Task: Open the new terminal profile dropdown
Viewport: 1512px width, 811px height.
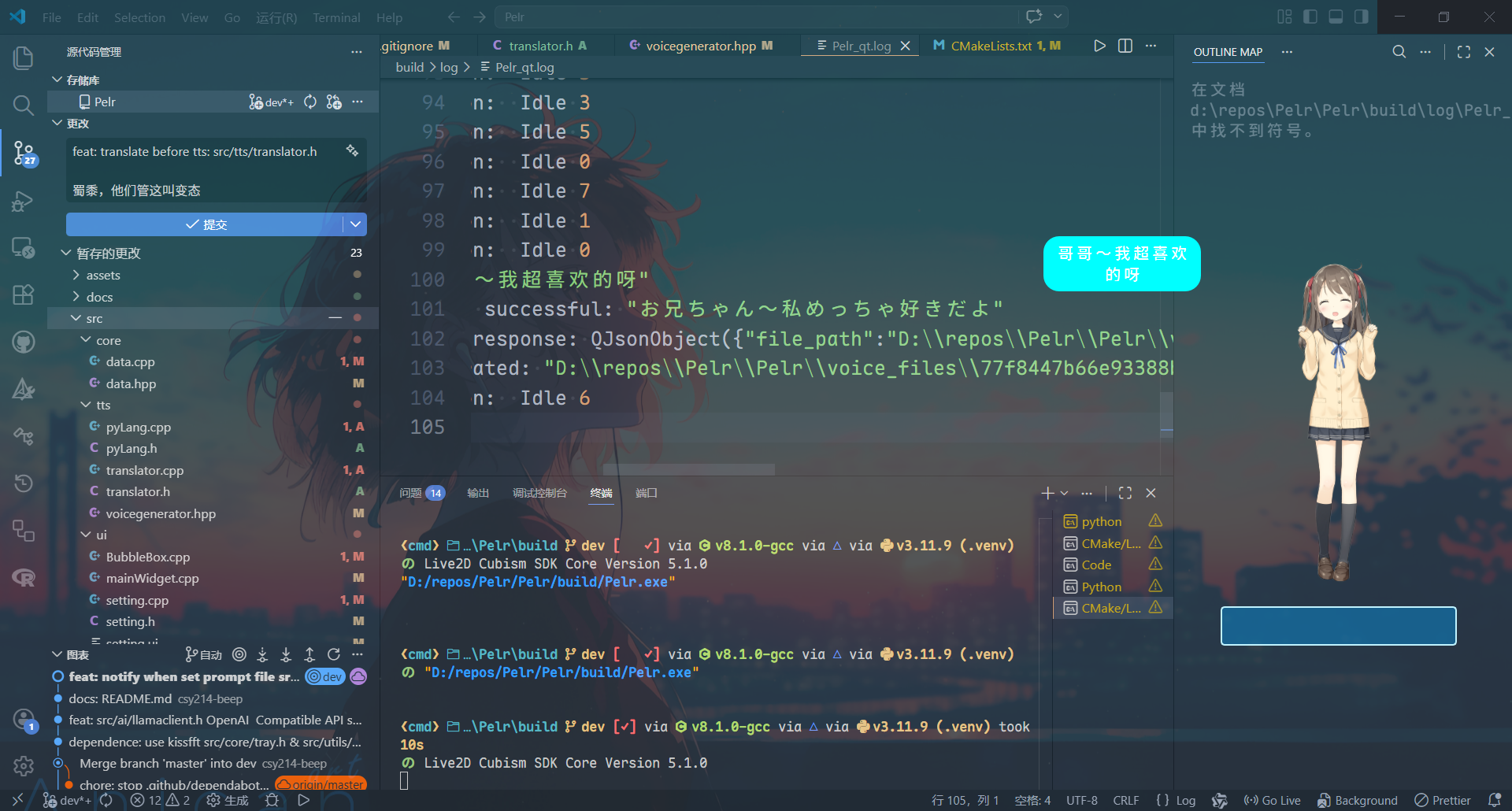Action: click(x=1065, y=493)
